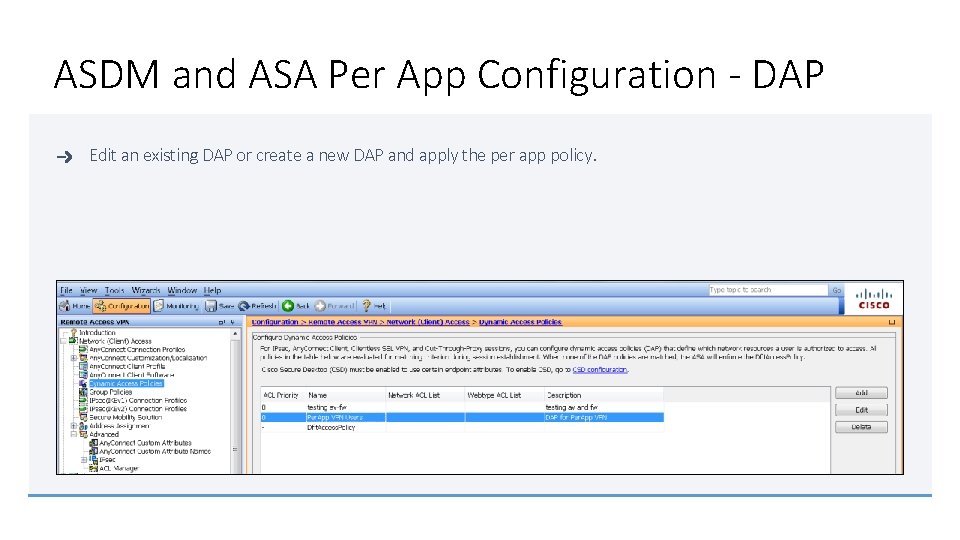
Task: Click the 'ACL Priority' column header
Action: tap(280, 396)
